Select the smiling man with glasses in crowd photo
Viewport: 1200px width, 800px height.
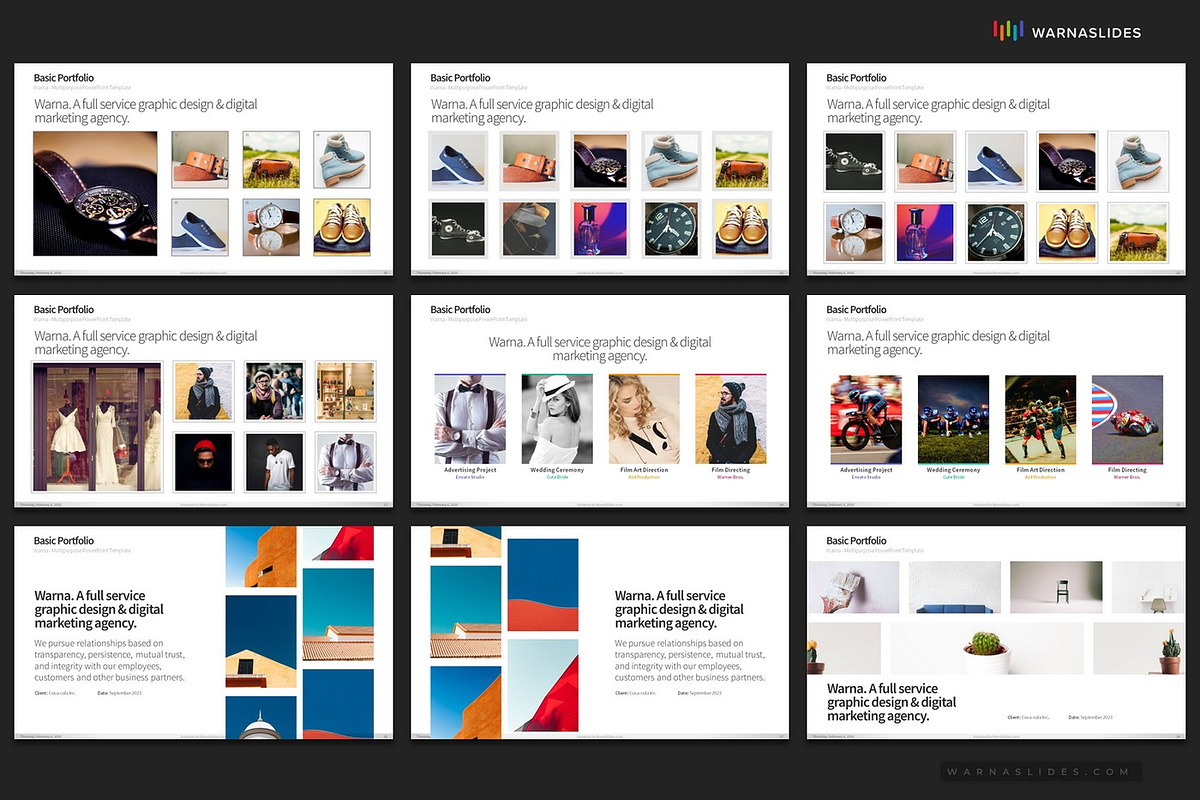(x=274, y=391)
